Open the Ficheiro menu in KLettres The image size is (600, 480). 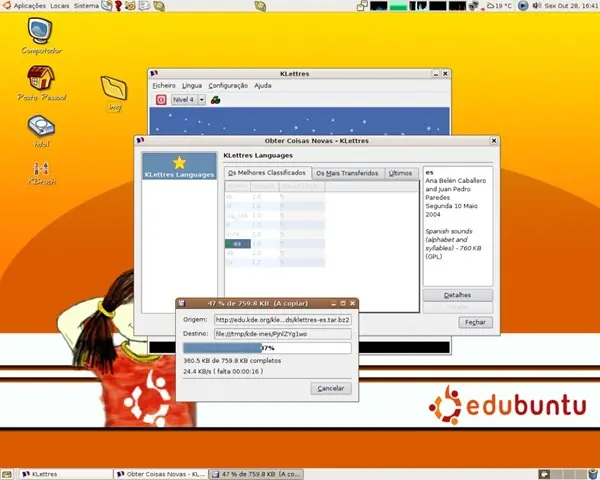(164, 85)
